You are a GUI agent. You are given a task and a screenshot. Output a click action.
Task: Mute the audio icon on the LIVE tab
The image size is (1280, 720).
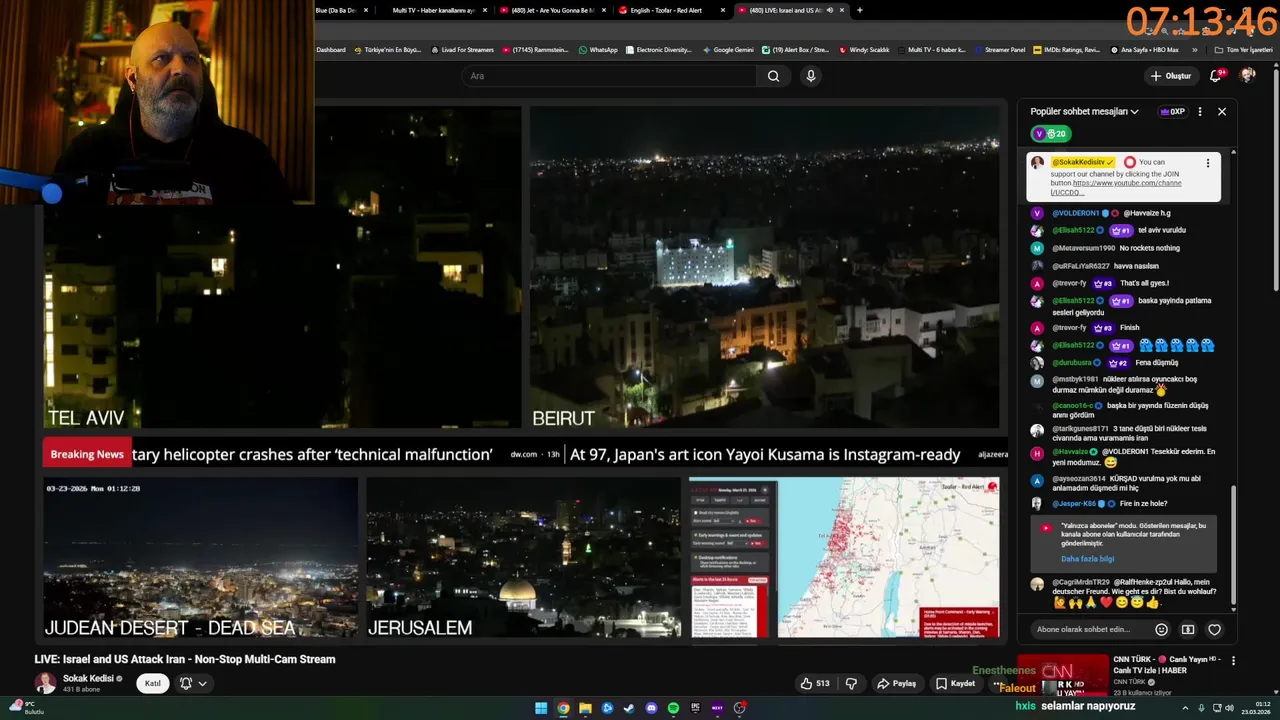click(x=830, y=10)
